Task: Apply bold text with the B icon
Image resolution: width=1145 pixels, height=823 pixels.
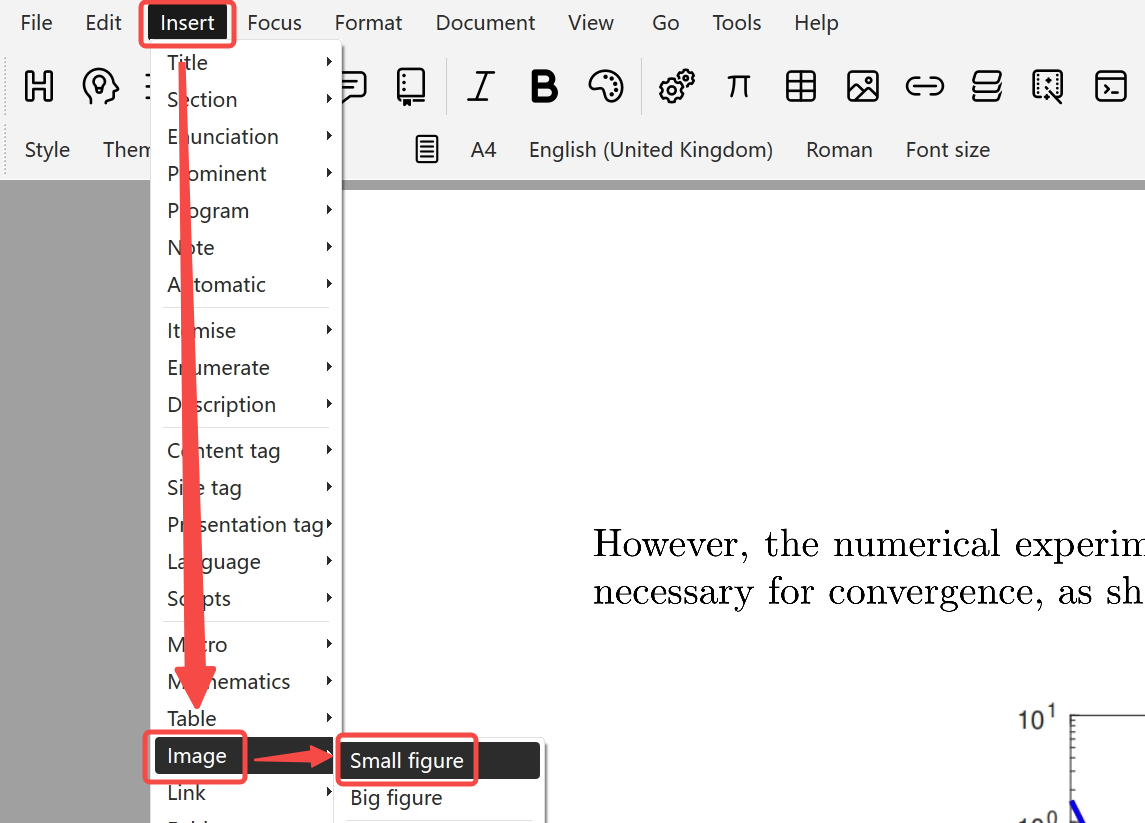Action: 544,86
